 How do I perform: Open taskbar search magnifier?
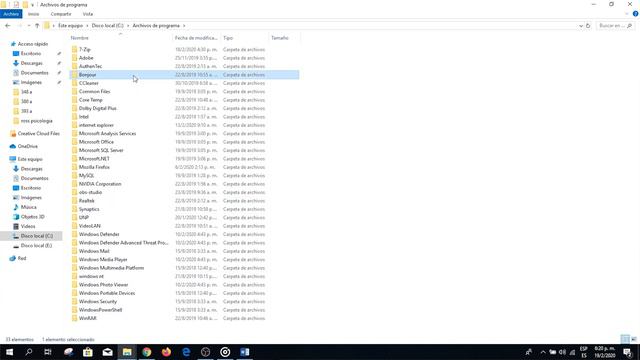(x=29, y=352)
